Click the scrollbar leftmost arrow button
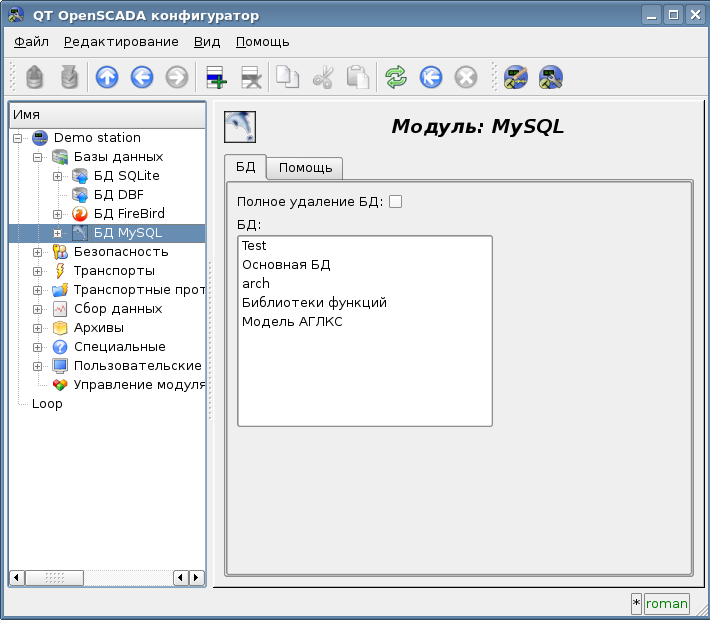The image size is (710, 621). (x=17, y=578)
